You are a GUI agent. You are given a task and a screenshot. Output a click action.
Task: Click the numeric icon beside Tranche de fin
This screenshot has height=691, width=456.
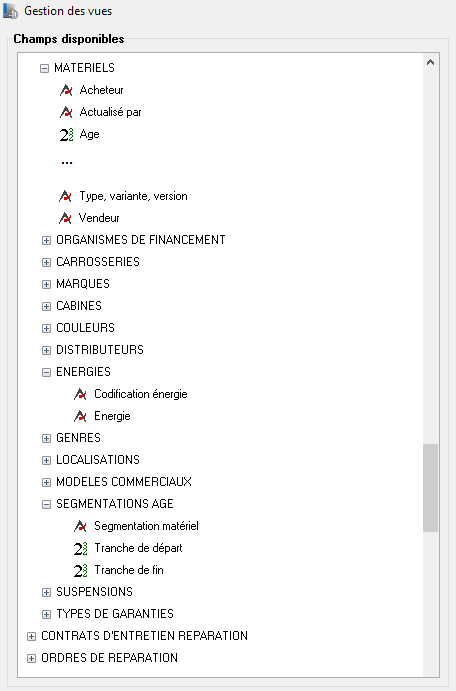pos(80,570)
